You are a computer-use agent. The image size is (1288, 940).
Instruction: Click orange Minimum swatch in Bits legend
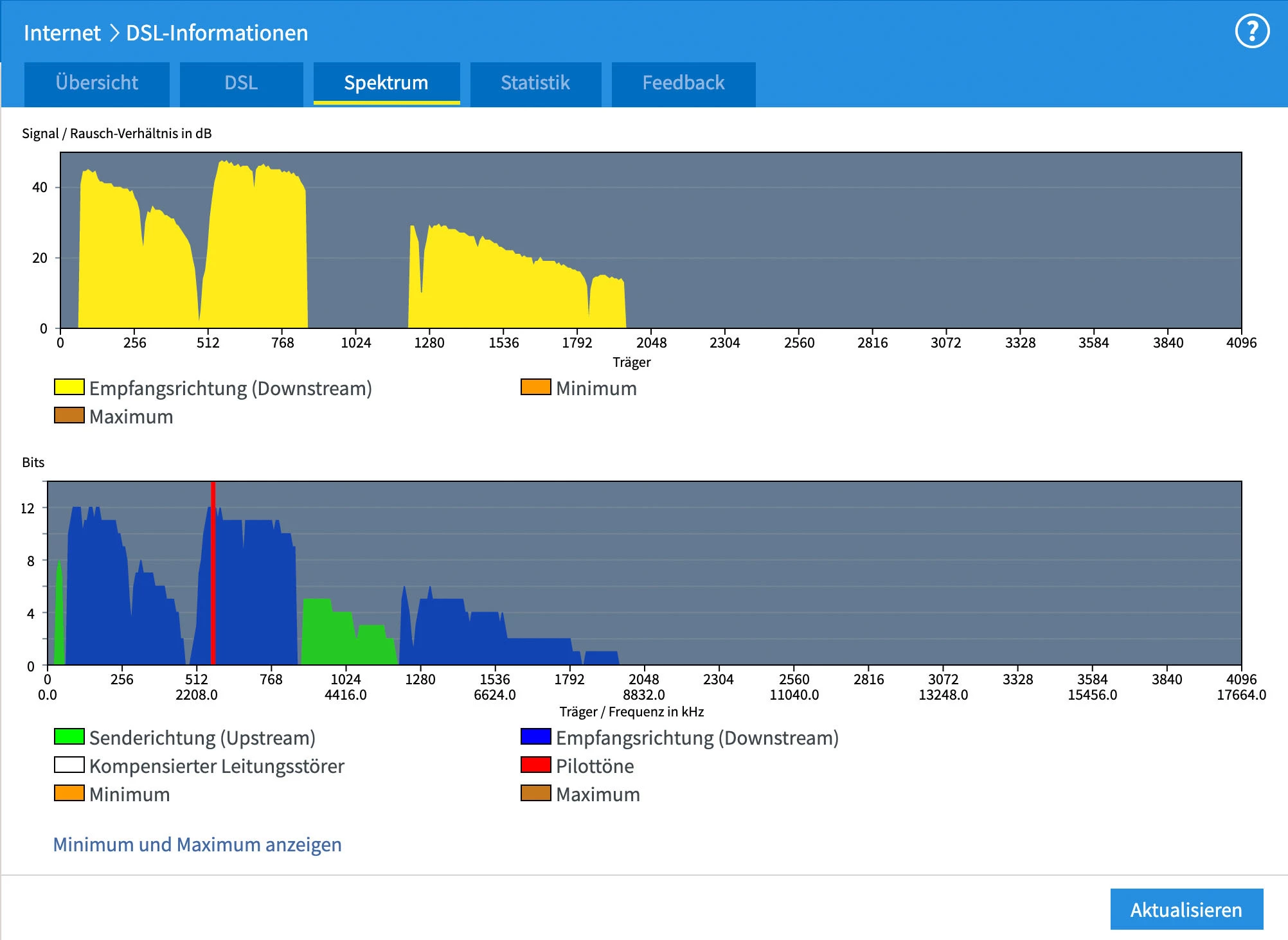click(x=69, y=793)
